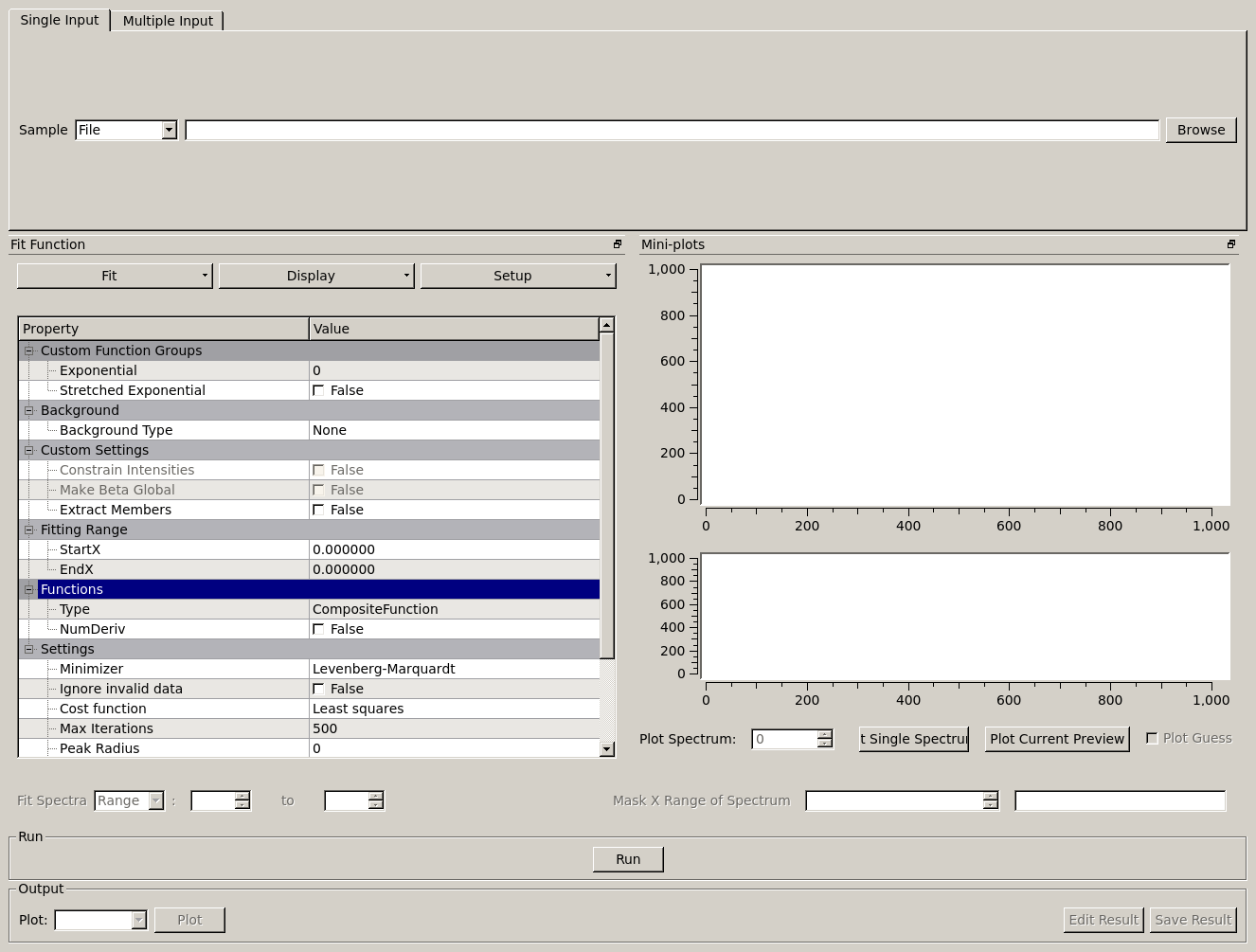Click the Sample file path field

click(x=672, y=130)
